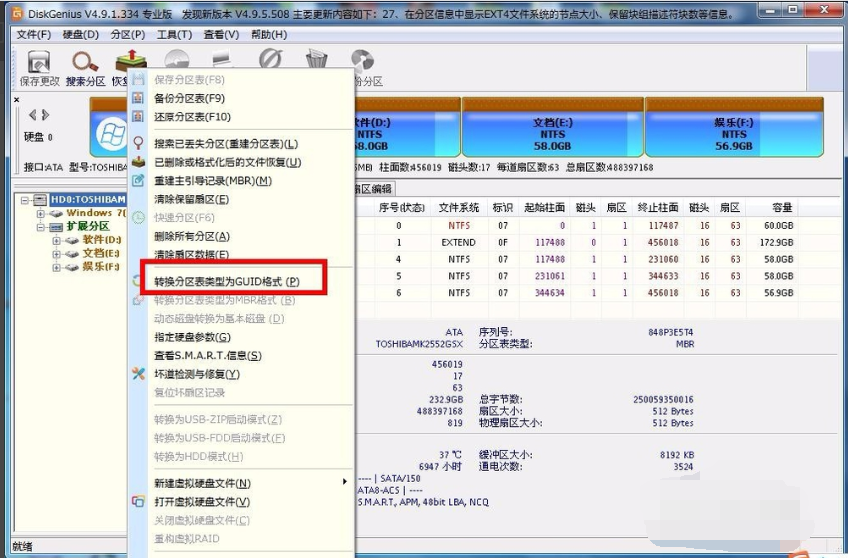Click the previous disk left arrow

[33, 115]
